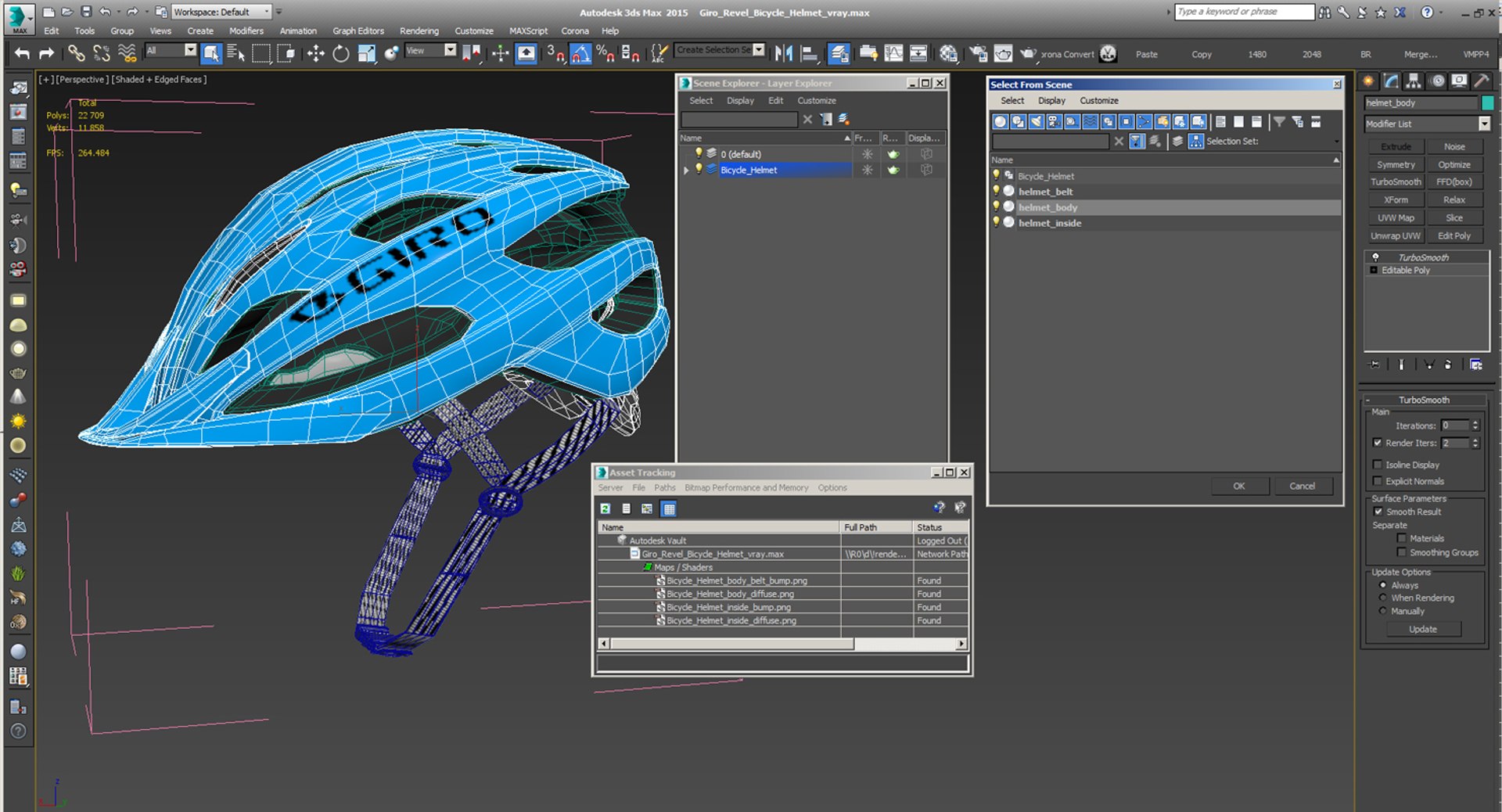
Task: Open the Rendering menu
Action: 419,31
